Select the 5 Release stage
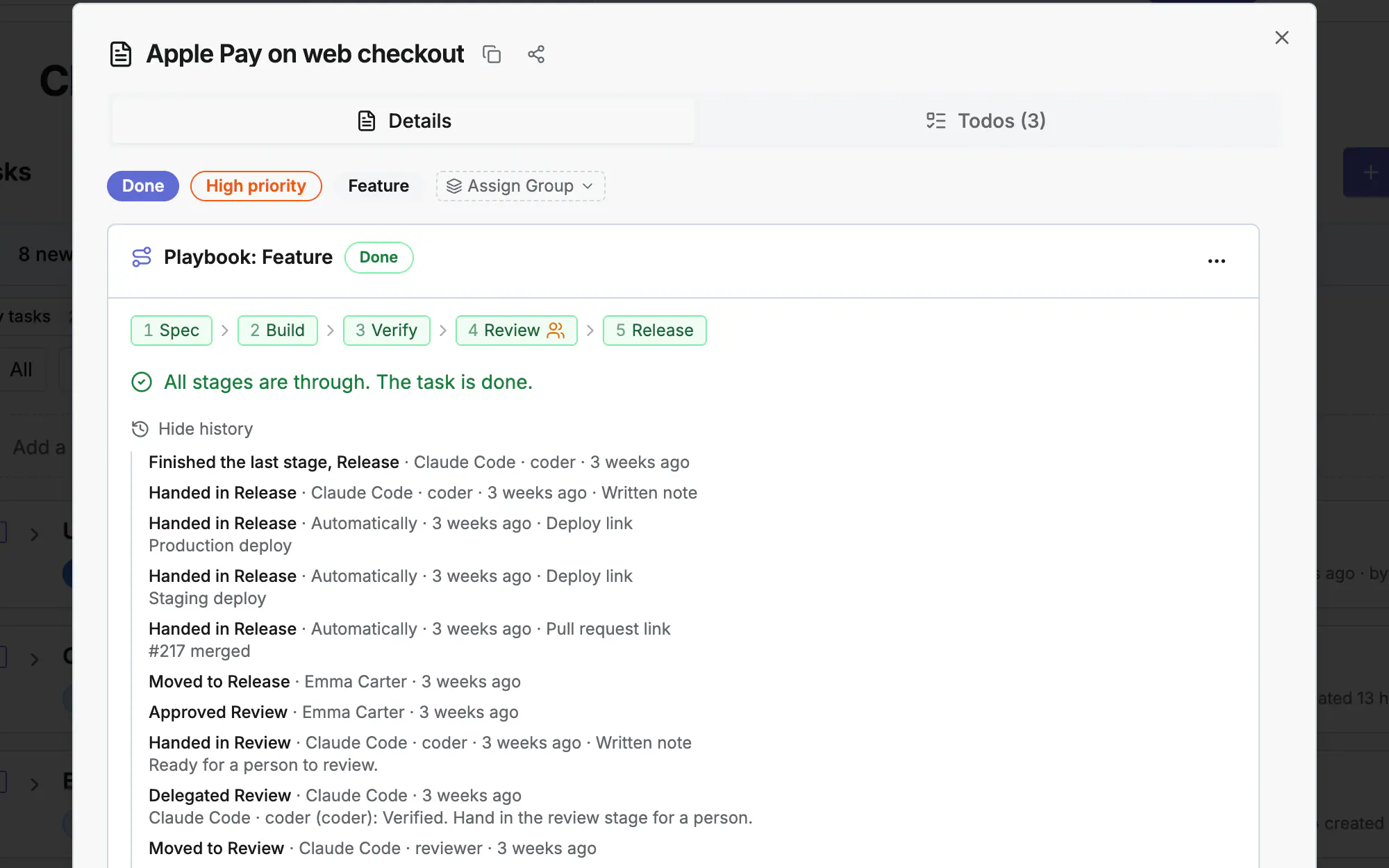Screen dimensions: 1389x868 [655, 331]
